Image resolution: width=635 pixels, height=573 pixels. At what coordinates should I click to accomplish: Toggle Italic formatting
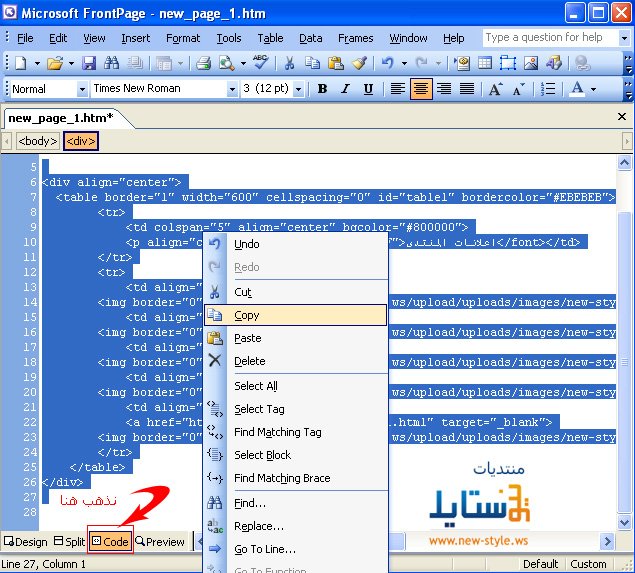pyautogui.click(x=345, y=89)
